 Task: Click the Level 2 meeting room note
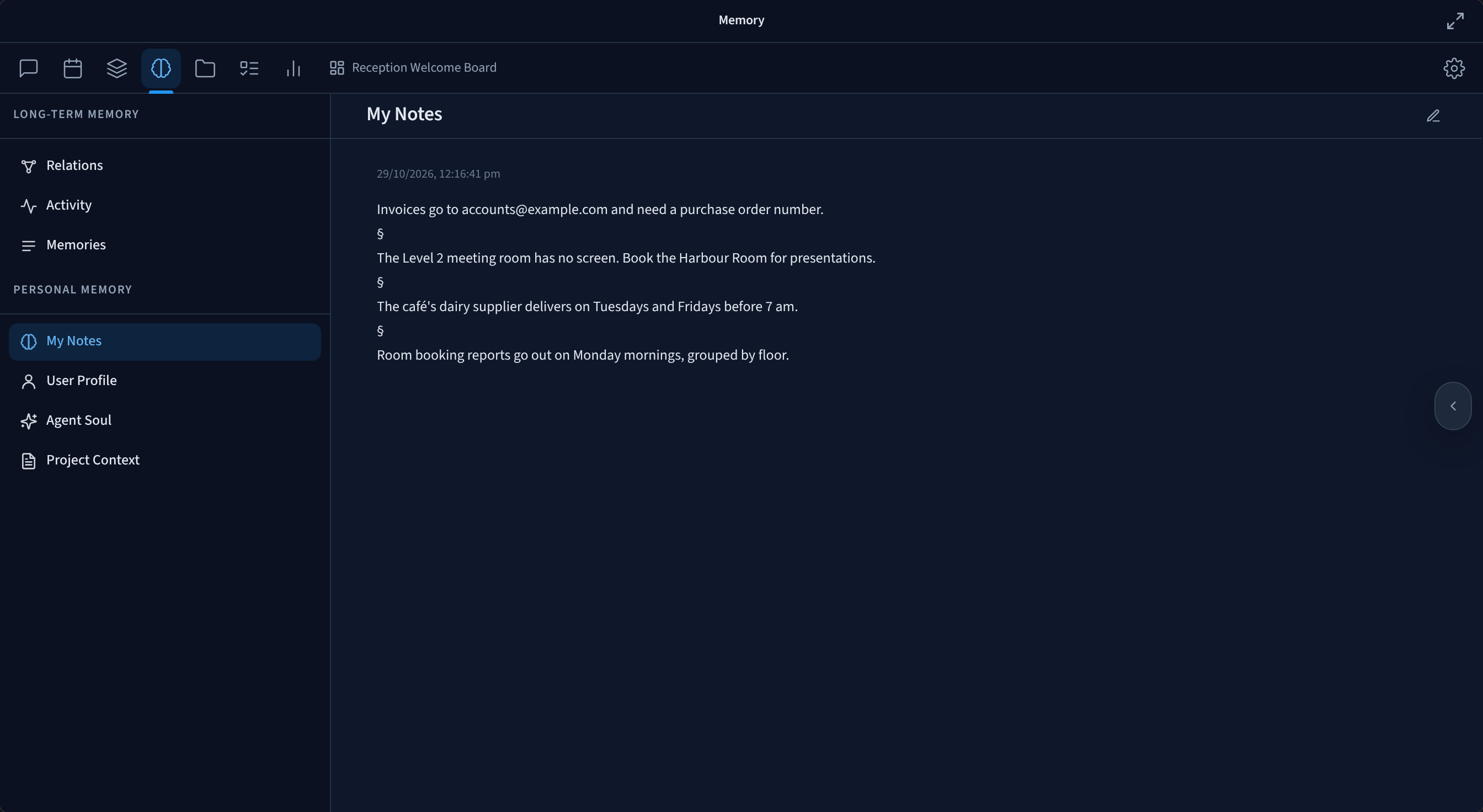(626, 258)
